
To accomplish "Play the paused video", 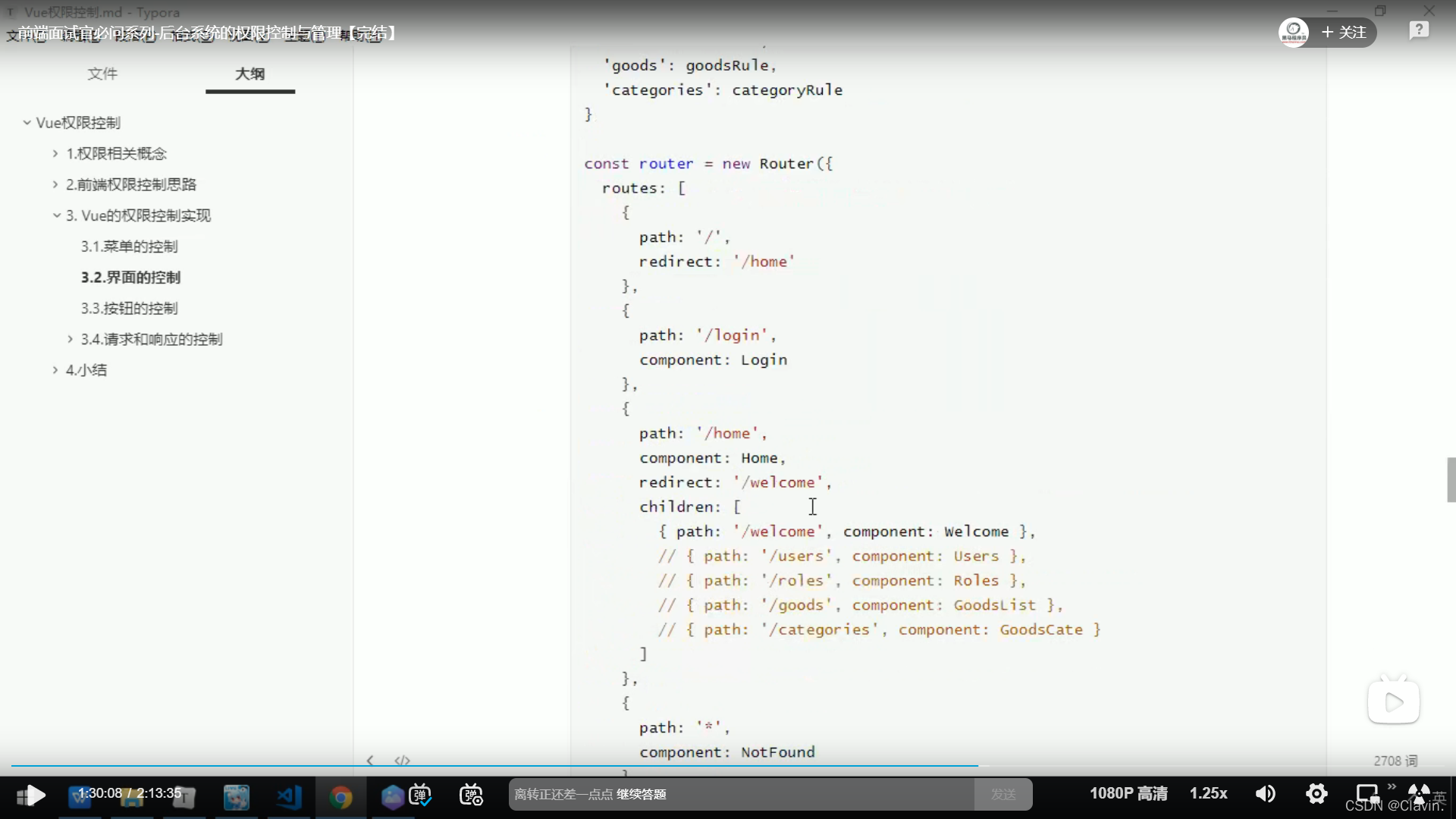I will (x=36, y=795).
